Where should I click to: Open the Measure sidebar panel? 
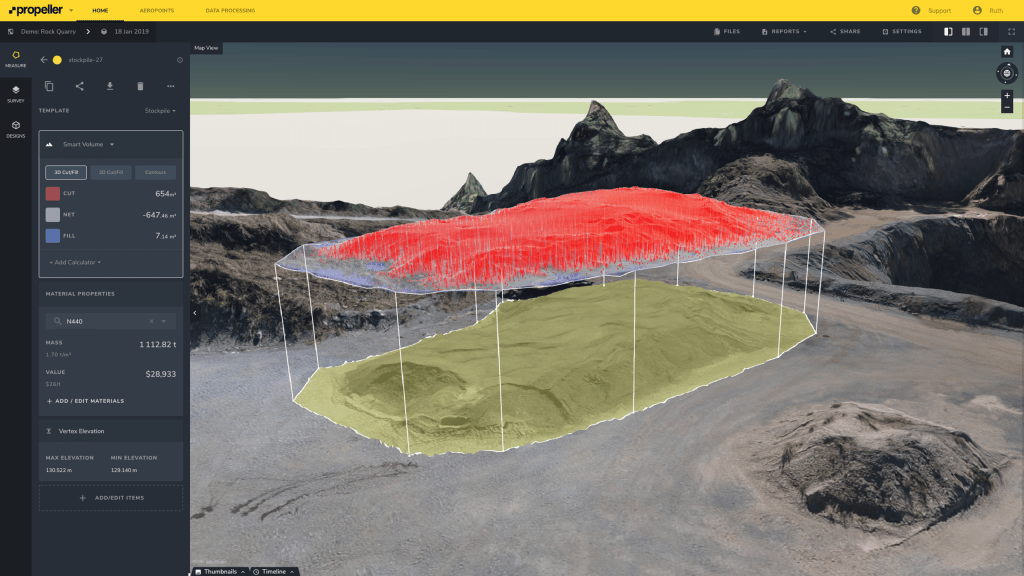click(15, 58)
